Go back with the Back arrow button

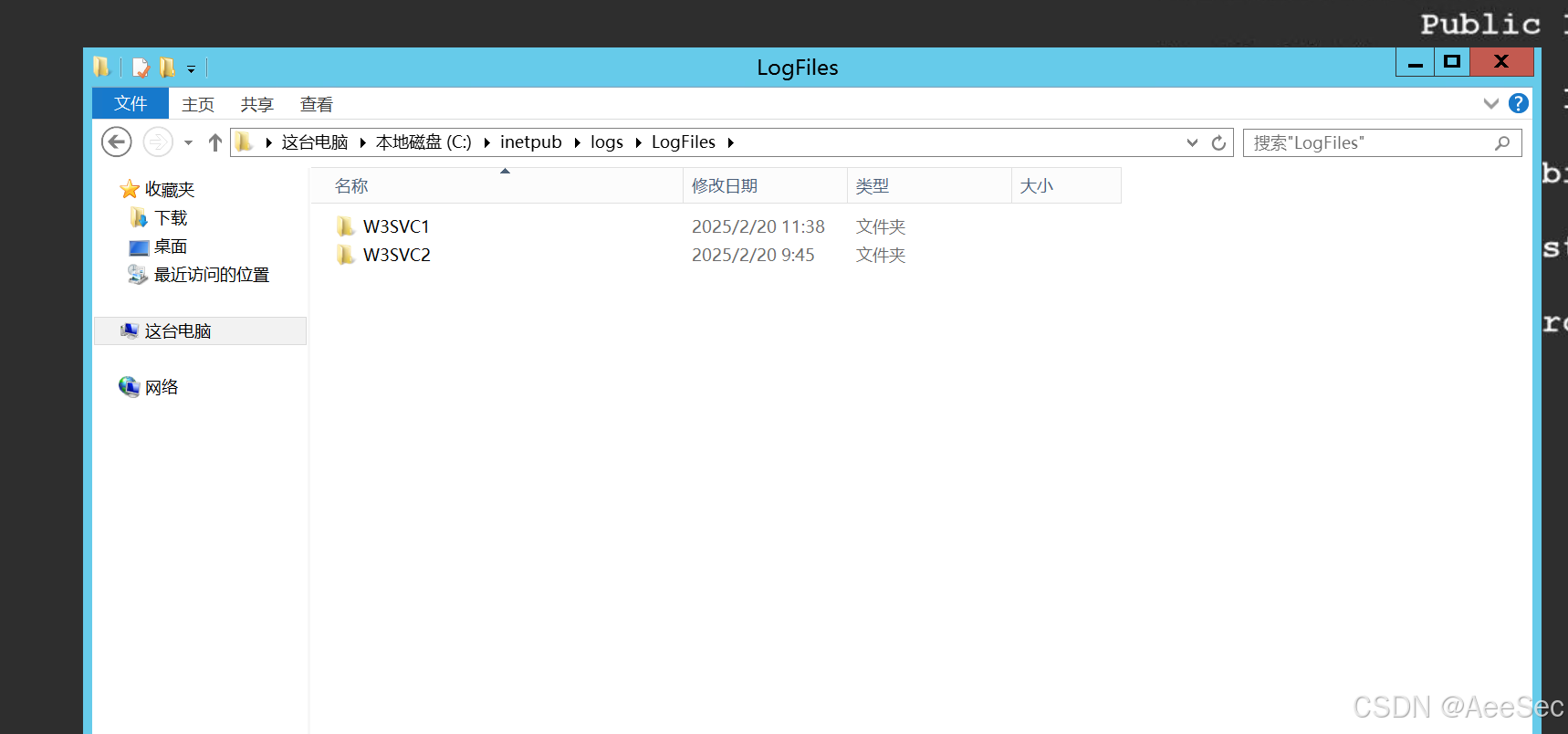(x=116, y=142)
